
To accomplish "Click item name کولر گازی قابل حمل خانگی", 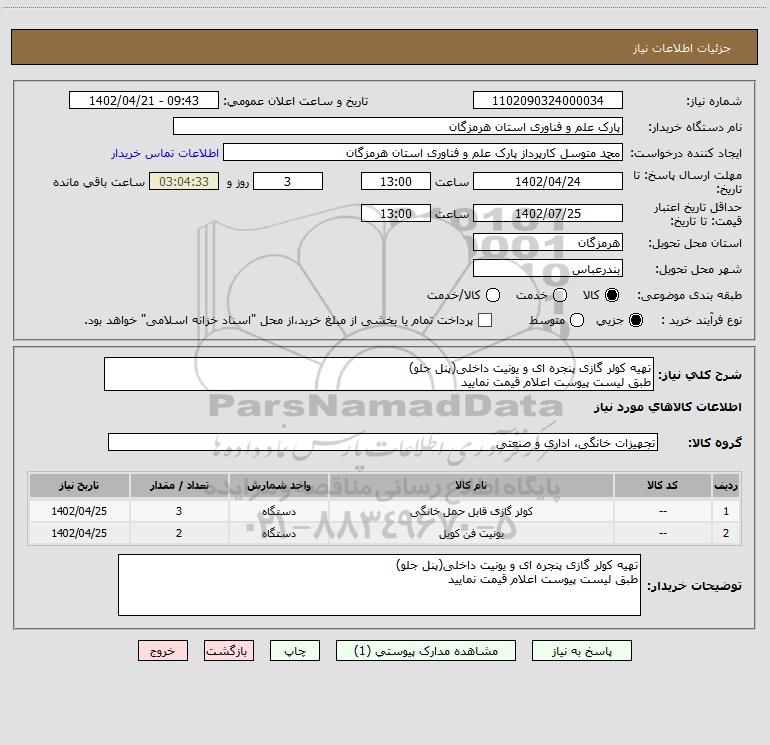I will click(471, 511).
